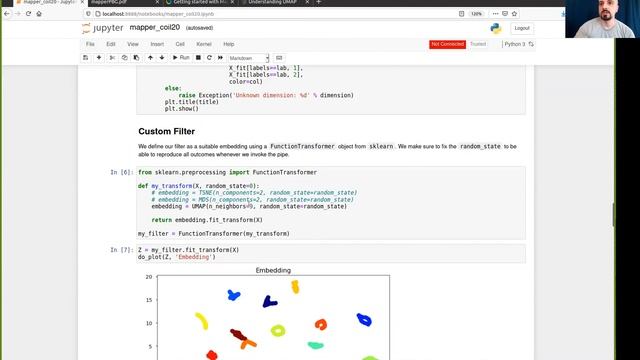
Task: Reload the page with the browser refresh icon
Action: pos(28,13)
